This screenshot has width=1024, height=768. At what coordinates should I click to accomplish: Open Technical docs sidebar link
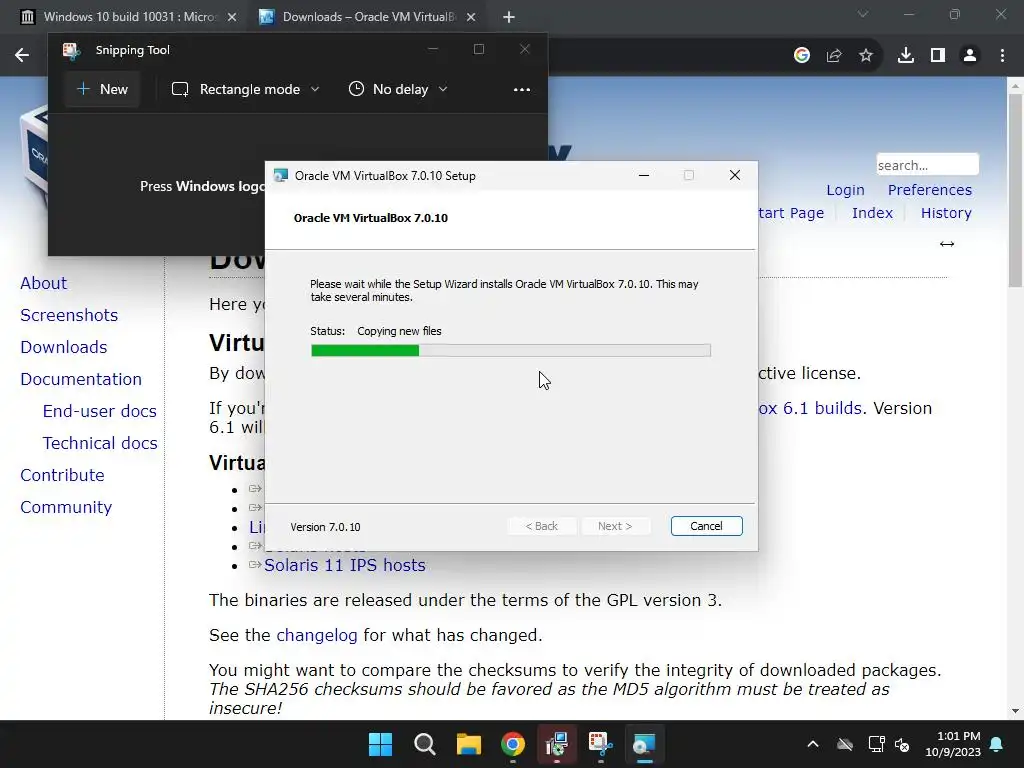[x=100, y=443]
